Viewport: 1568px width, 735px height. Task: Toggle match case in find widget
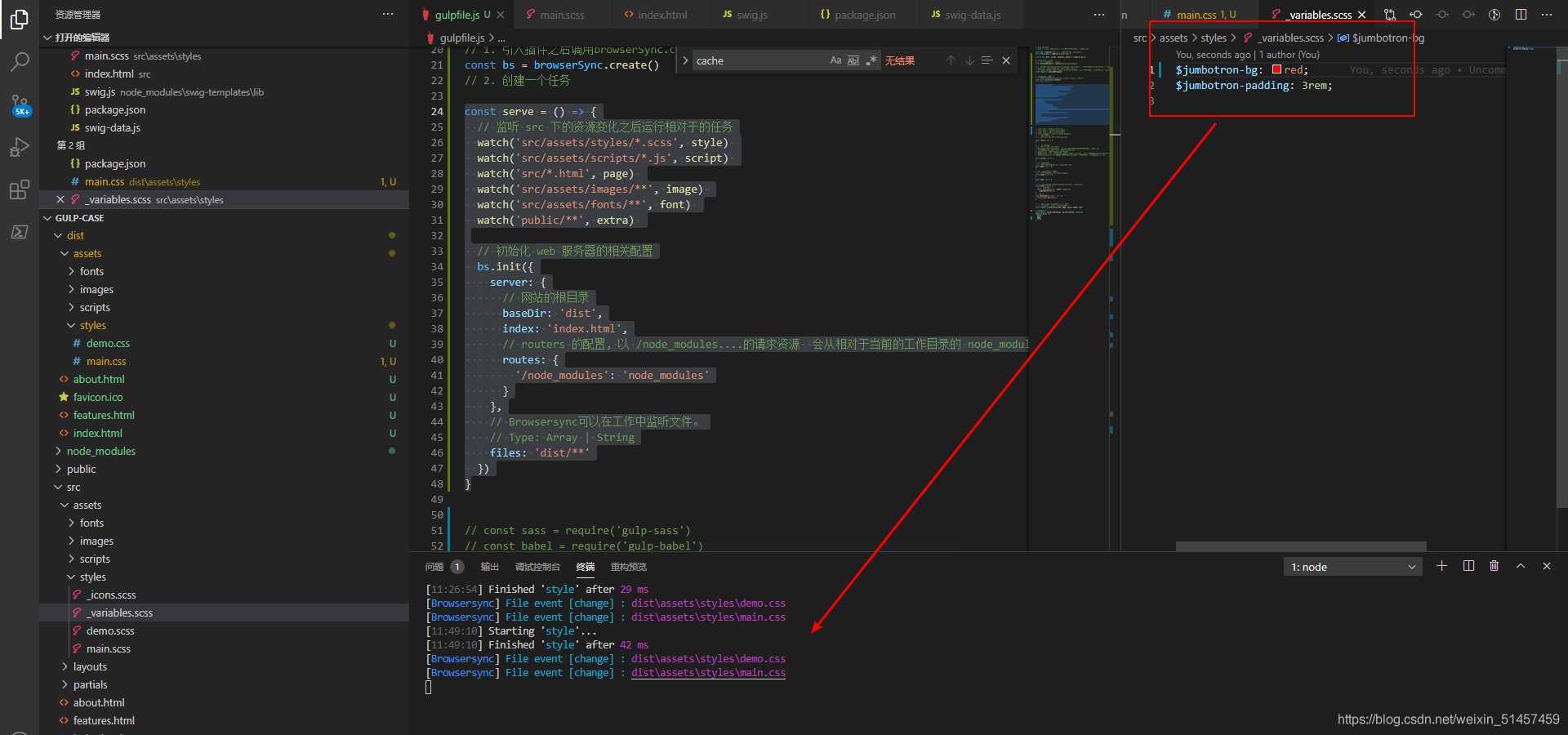click(835, 60)
